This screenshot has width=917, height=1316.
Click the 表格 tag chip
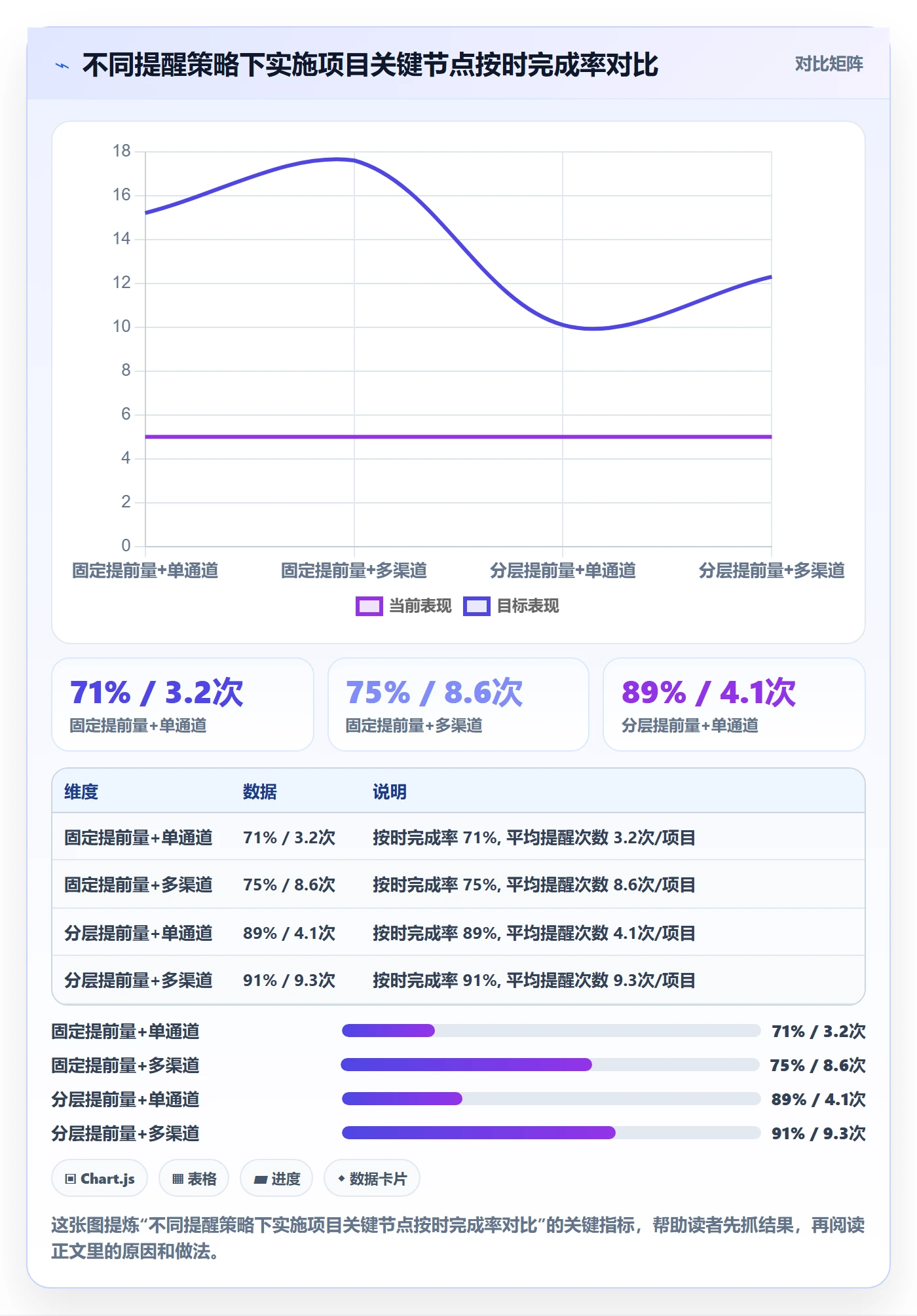(x=194, y=1179)
